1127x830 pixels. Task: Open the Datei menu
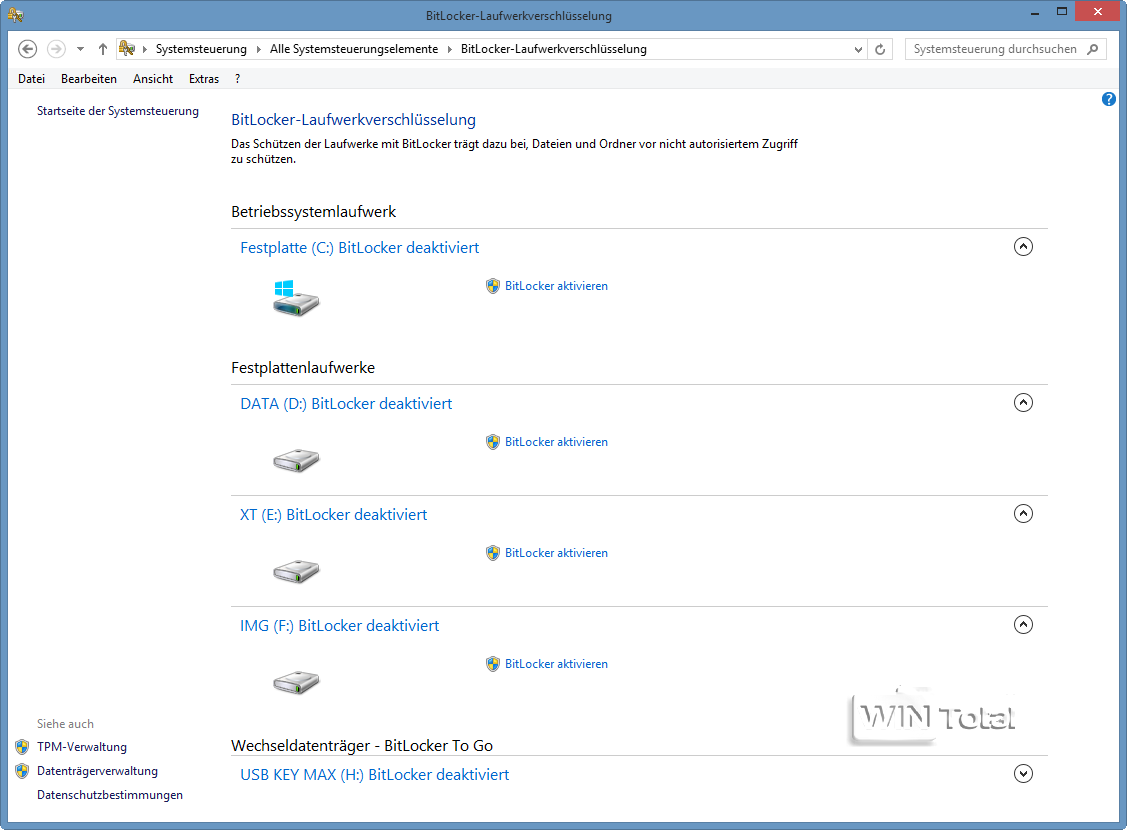click(x=32, y=79)
